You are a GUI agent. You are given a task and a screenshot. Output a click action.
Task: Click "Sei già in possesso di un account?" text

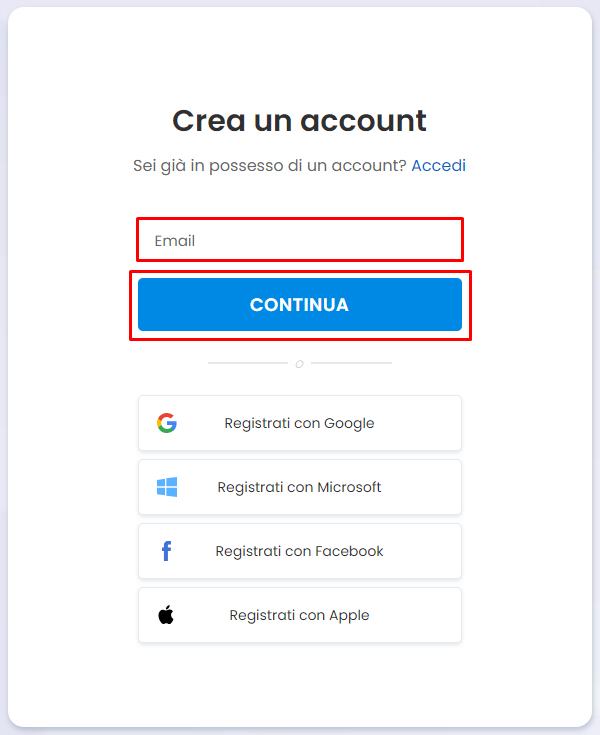pyautogui.click(x=270, y=165)
